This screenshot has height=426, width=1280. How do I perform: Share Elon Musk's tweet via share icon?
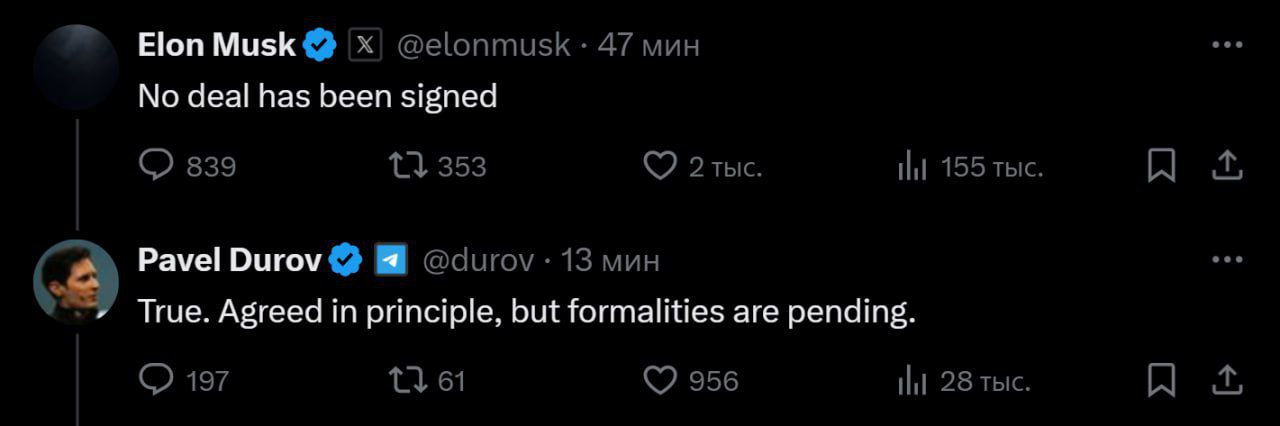click(1227, 166)
